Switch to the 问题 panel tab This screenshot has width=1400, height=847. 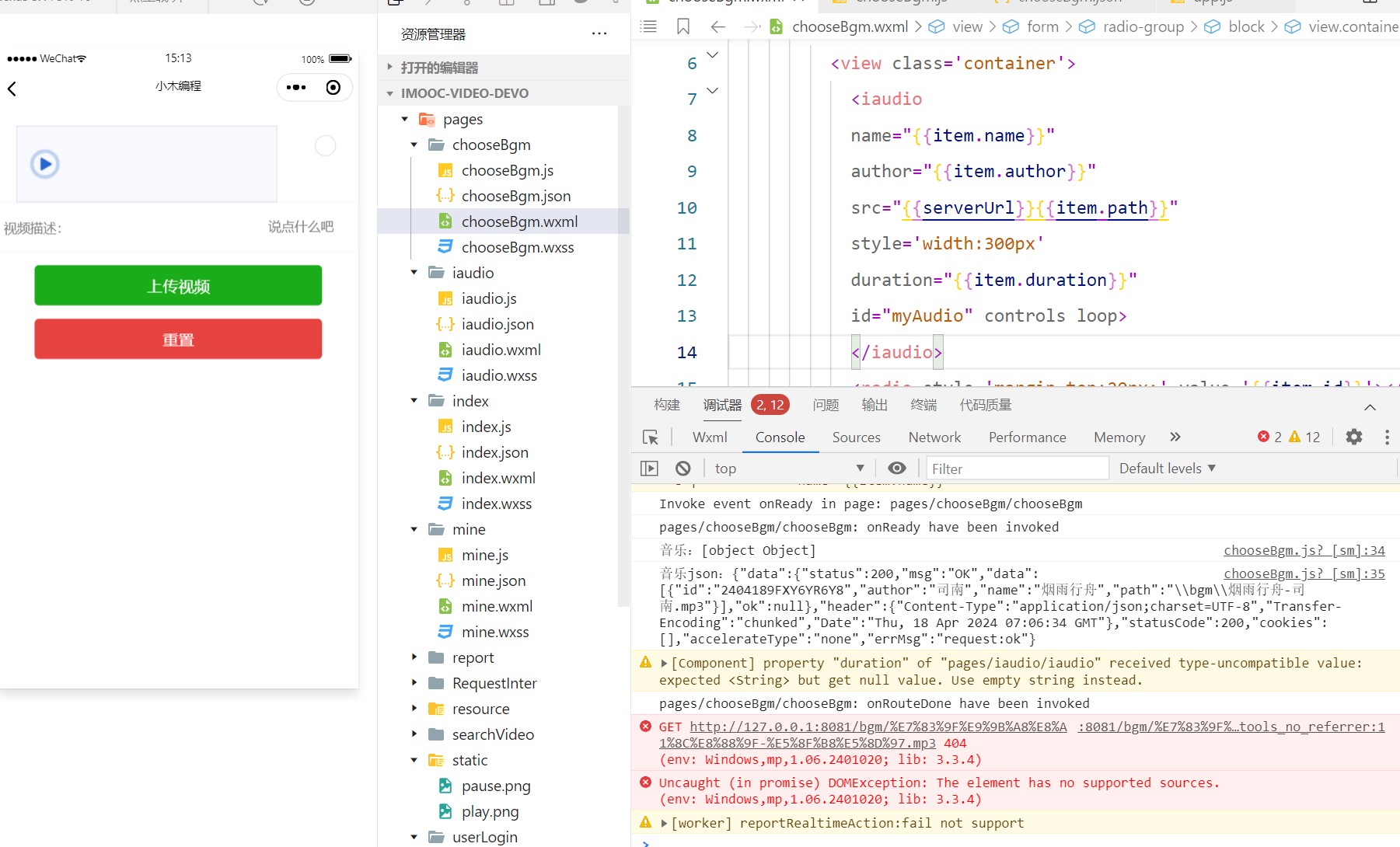(x=826, y=405)
